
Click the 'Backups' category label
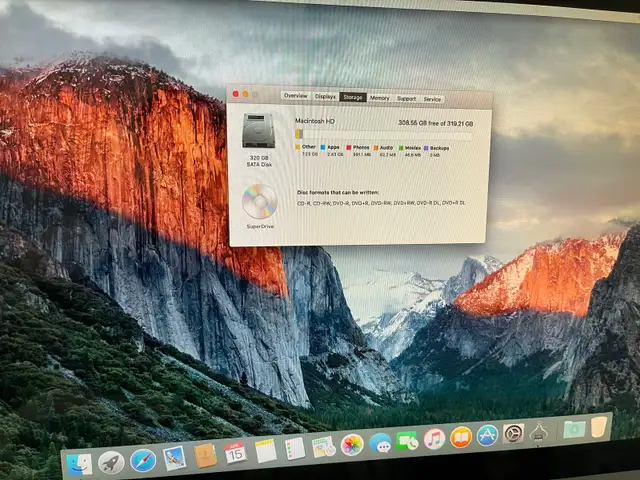click(x=439, y=148)
